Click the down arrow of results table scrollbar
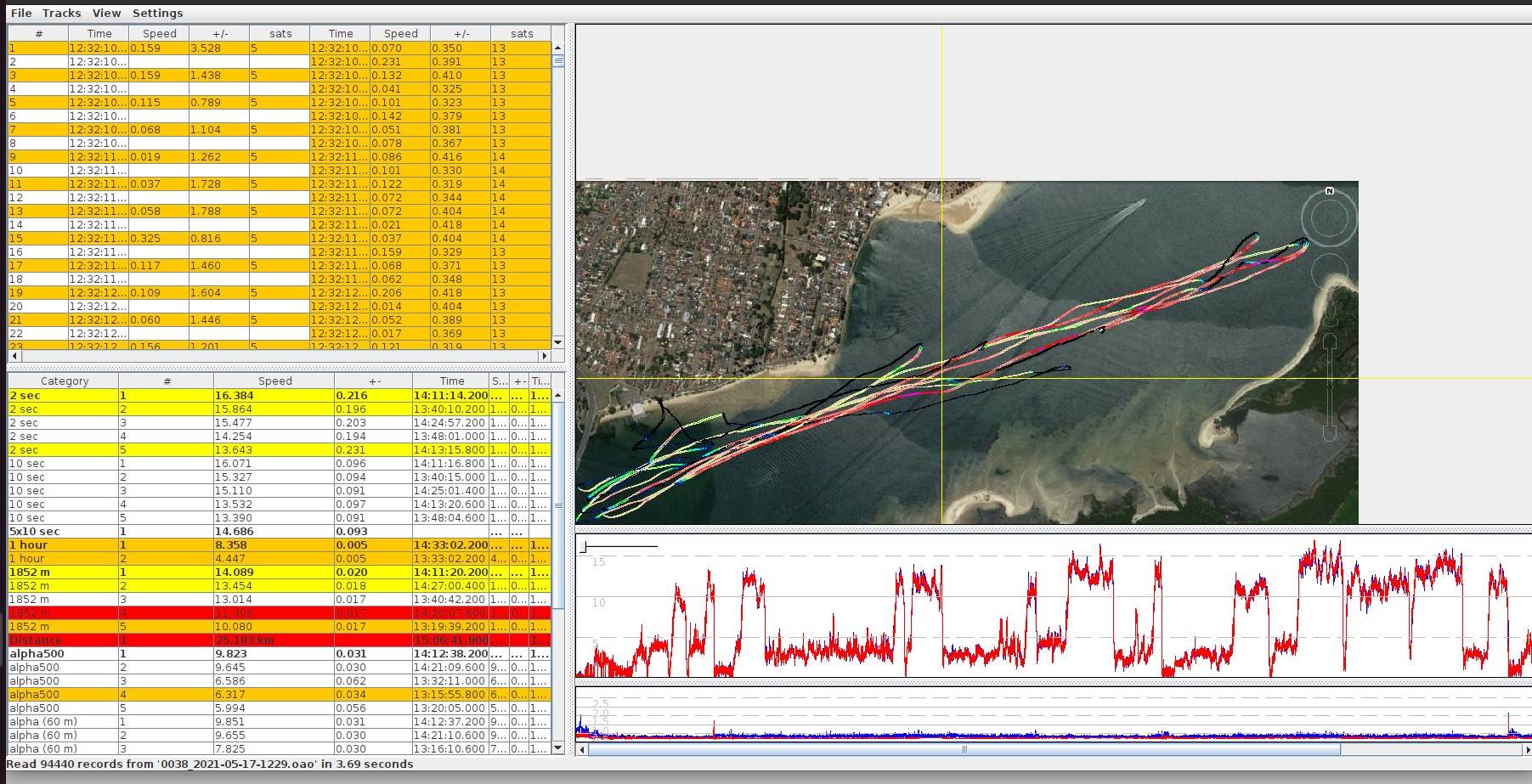Screen dimensions: 1532x784 click(557, 747)
